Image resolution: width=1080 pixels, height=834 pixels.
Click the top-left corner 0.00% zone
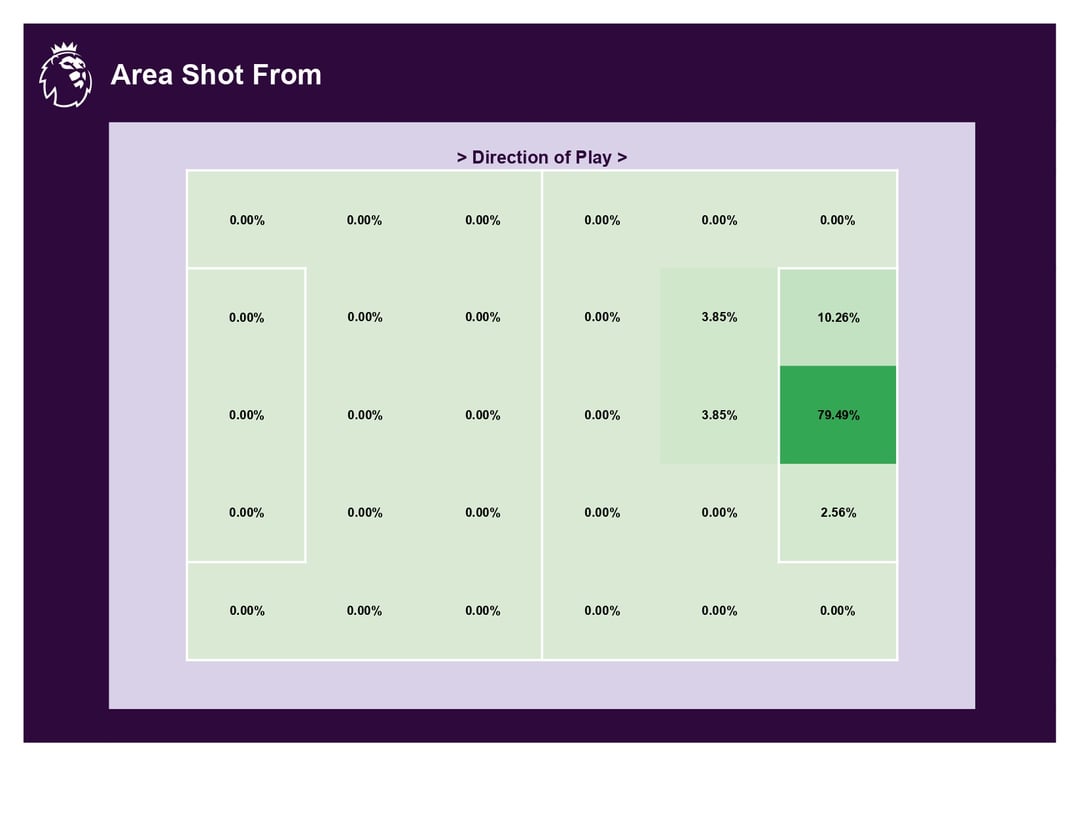[x=247, y=220]
